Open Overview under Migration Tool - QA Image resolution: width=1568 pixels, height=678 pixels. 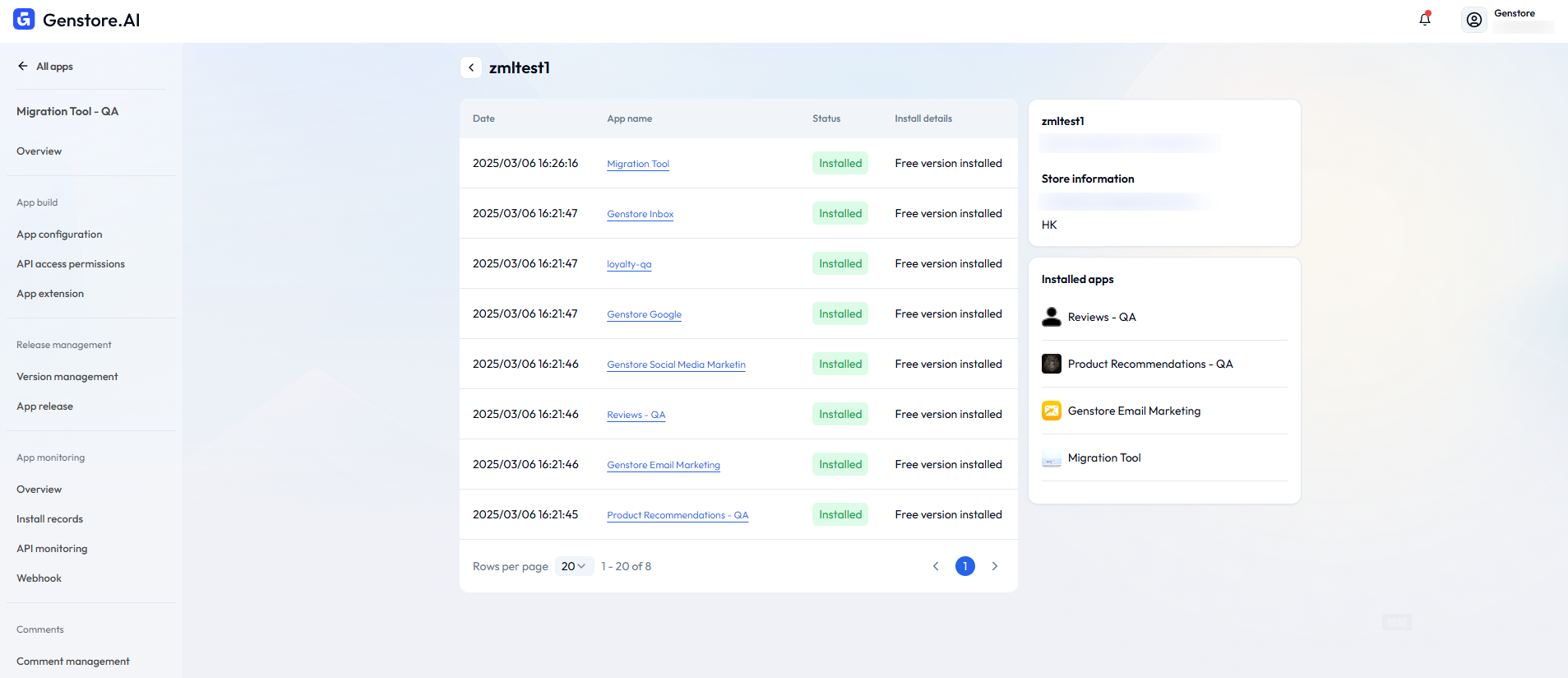[39, 151]
